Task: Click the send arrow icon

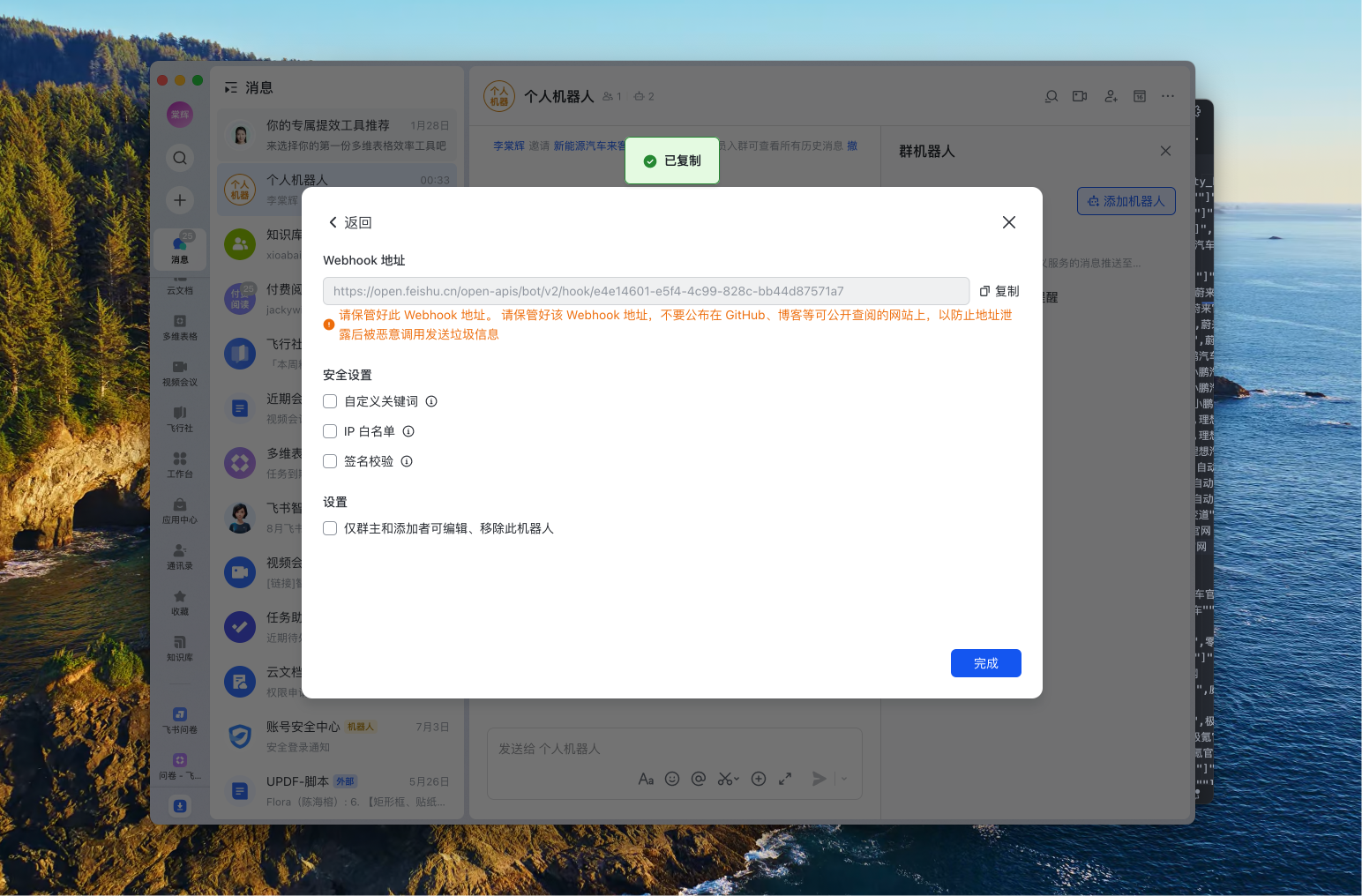Action: click(x=819, y=779)
